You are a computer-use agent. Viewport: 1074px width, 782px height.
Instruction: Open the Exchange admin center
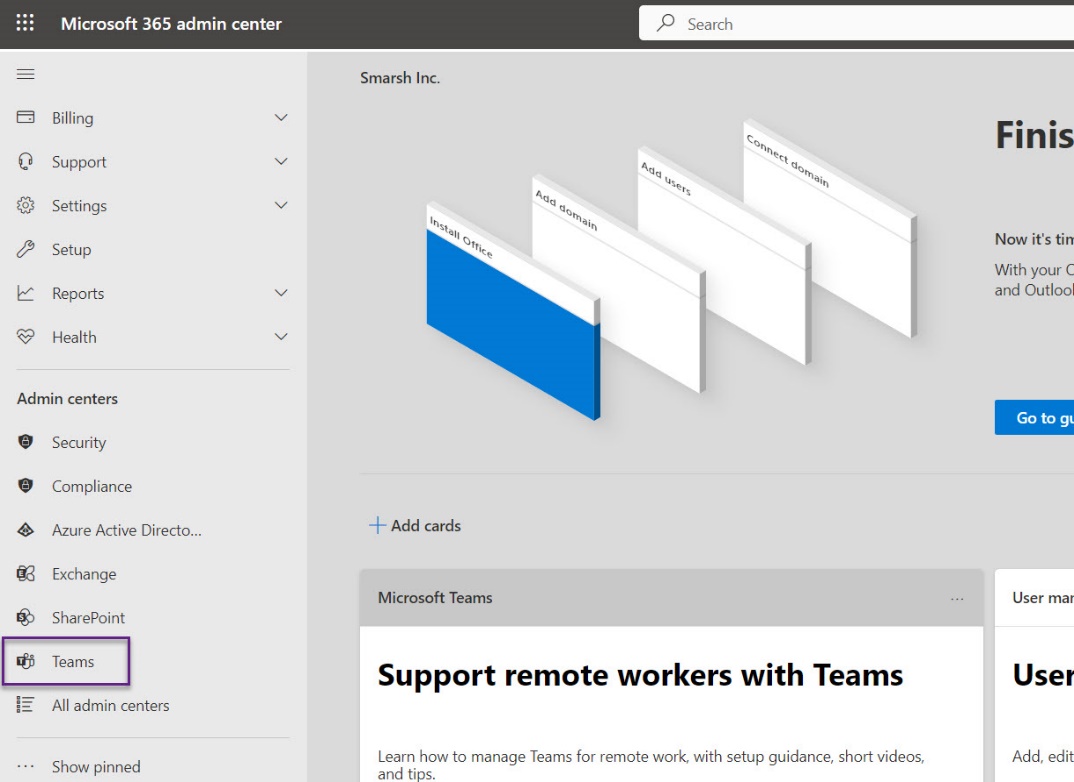[85, 573]
